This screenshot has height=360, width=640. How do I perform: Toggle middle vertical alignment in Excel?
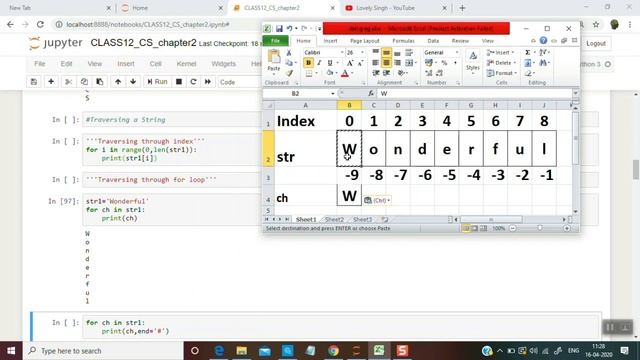pos(386,53)
